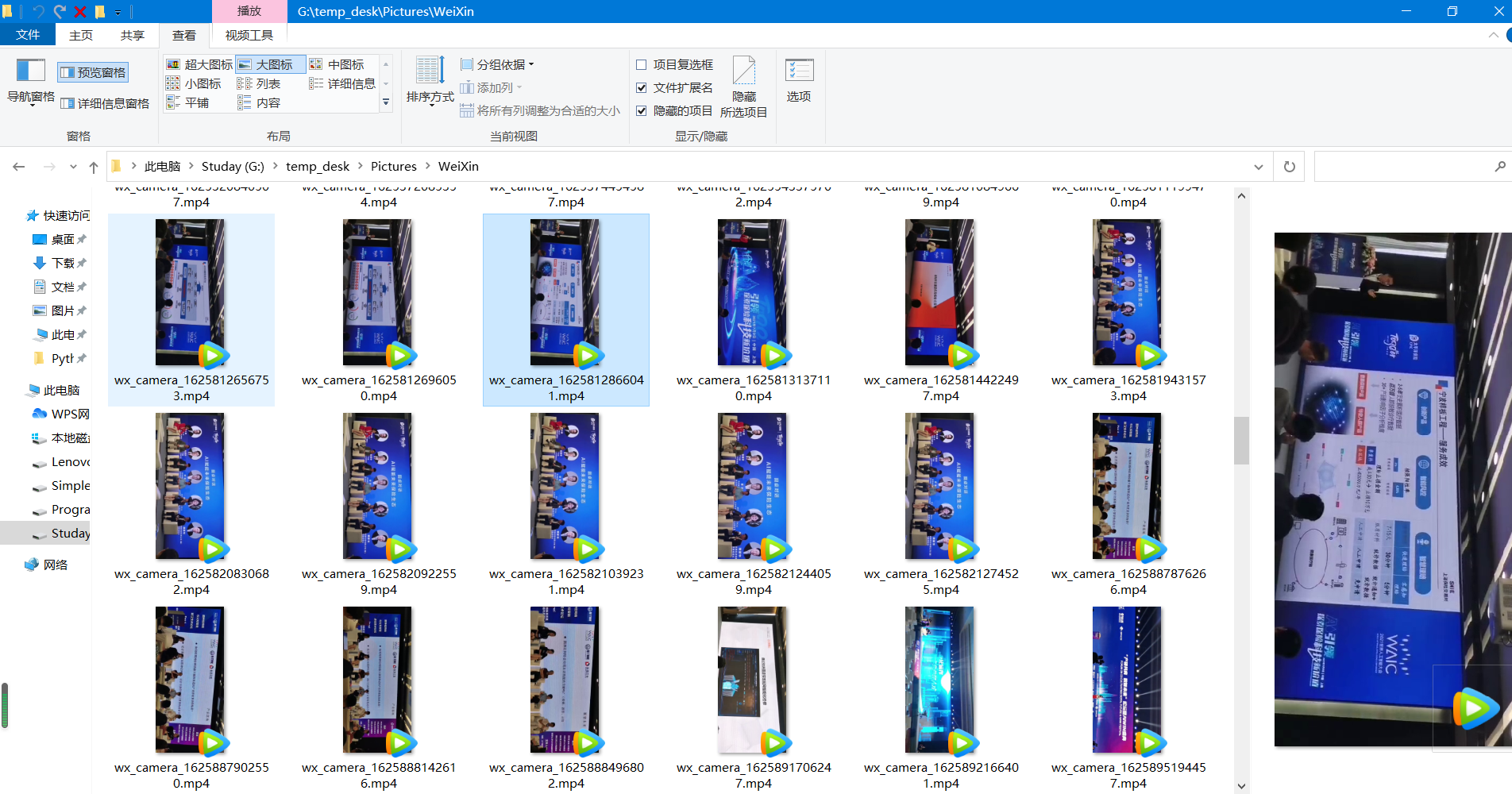Switch to View (查看) tab
The image size is (1512, 794).
tap(184, 35)
